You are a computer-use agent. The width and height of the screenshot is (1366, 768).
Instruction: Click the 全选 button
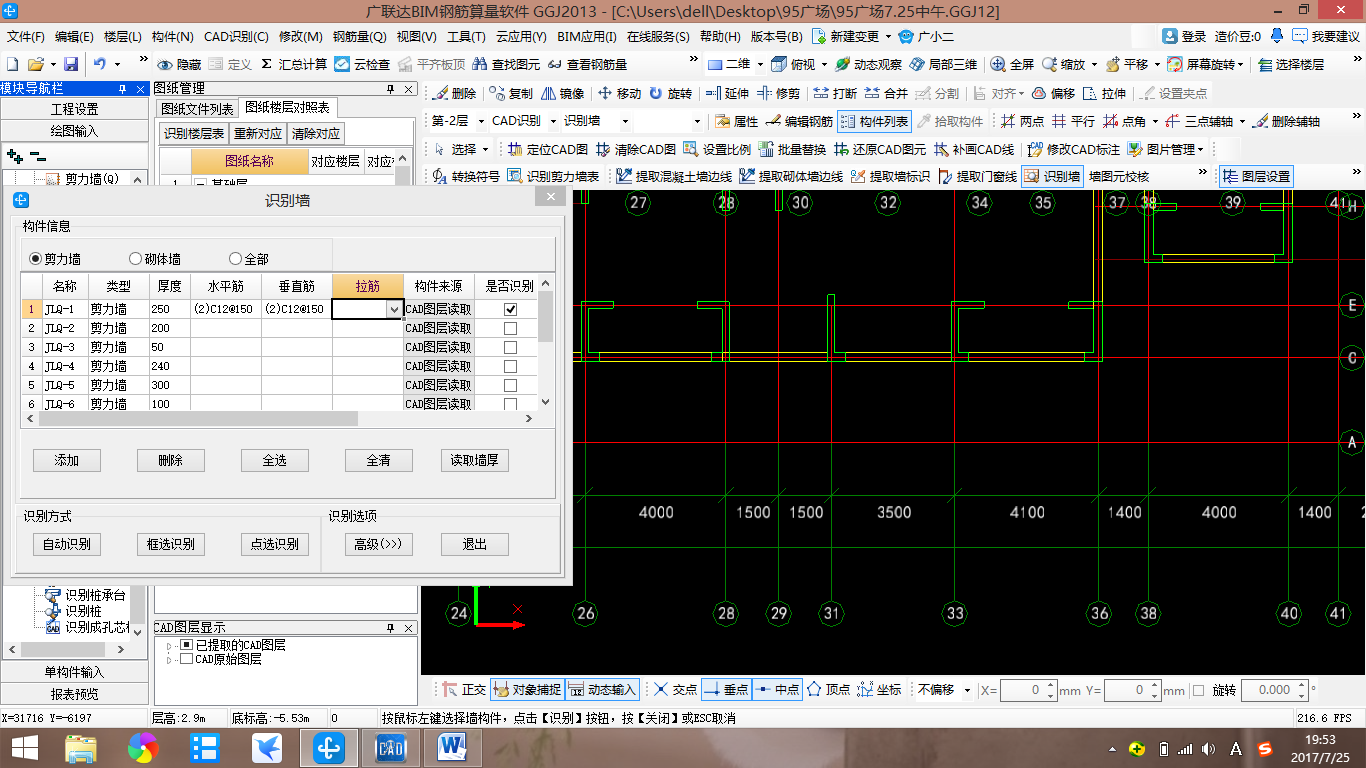[275, 460]
